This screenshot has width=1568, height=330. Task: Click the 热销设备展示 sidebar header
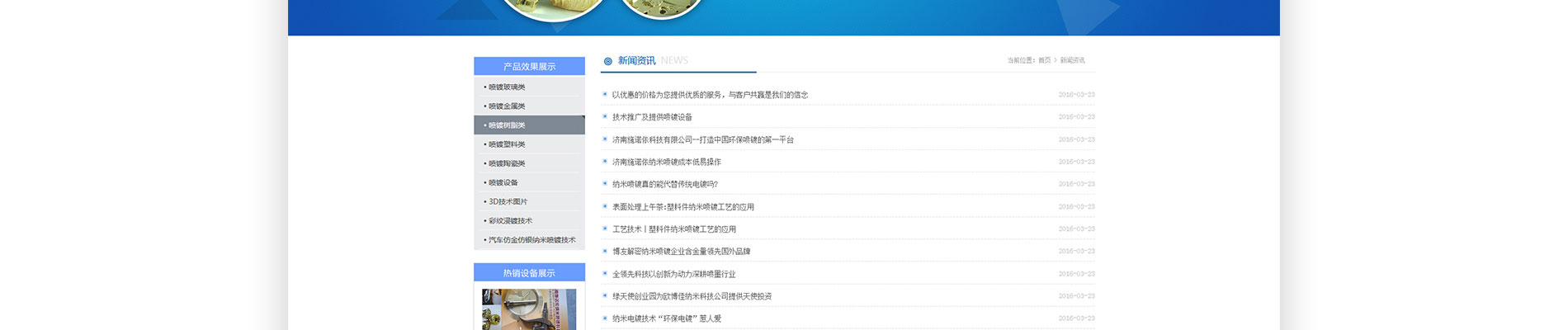pos(529,272)
